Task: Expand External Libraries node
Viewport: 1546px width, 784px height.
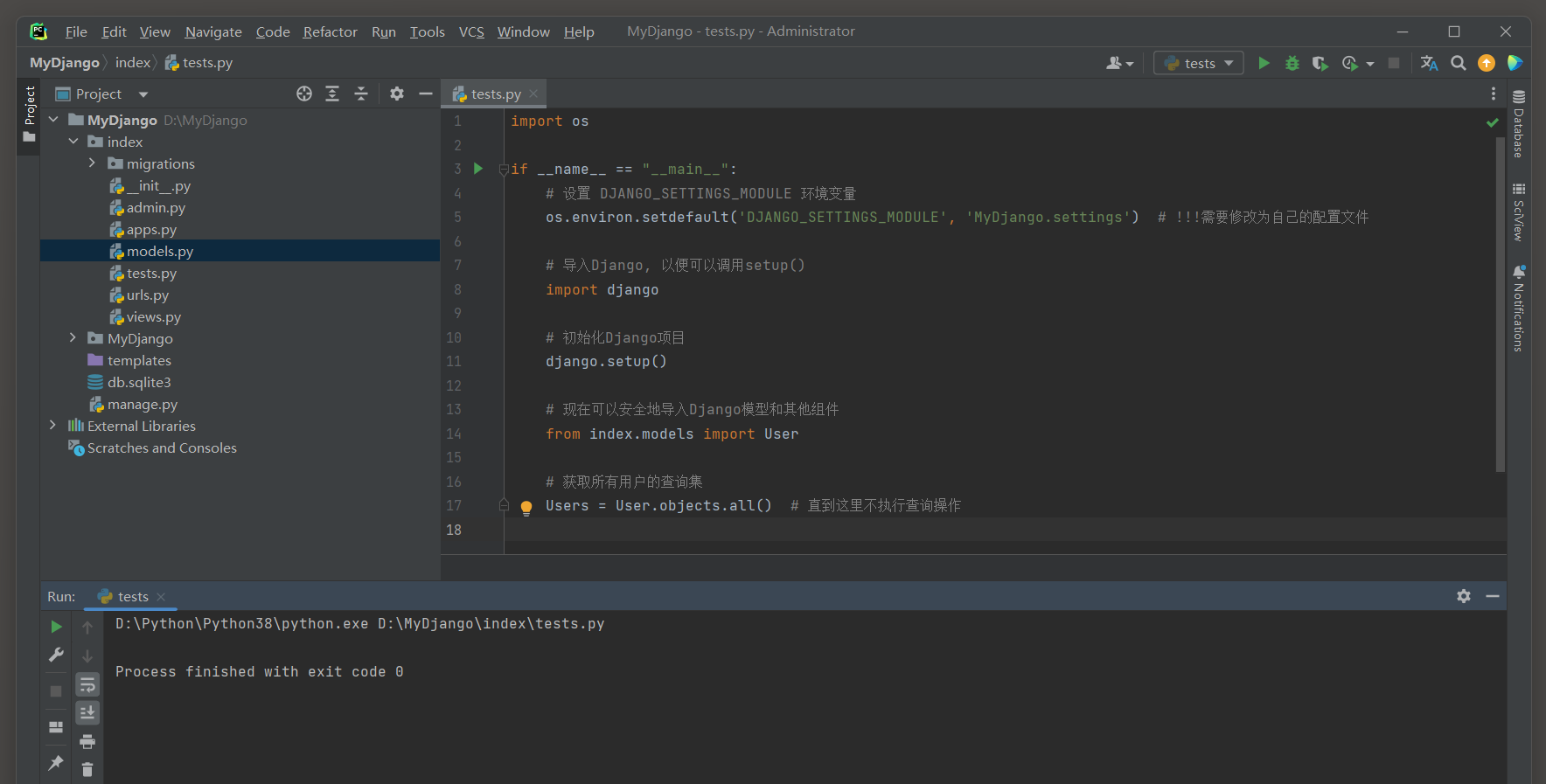Action: click(53, 426)
